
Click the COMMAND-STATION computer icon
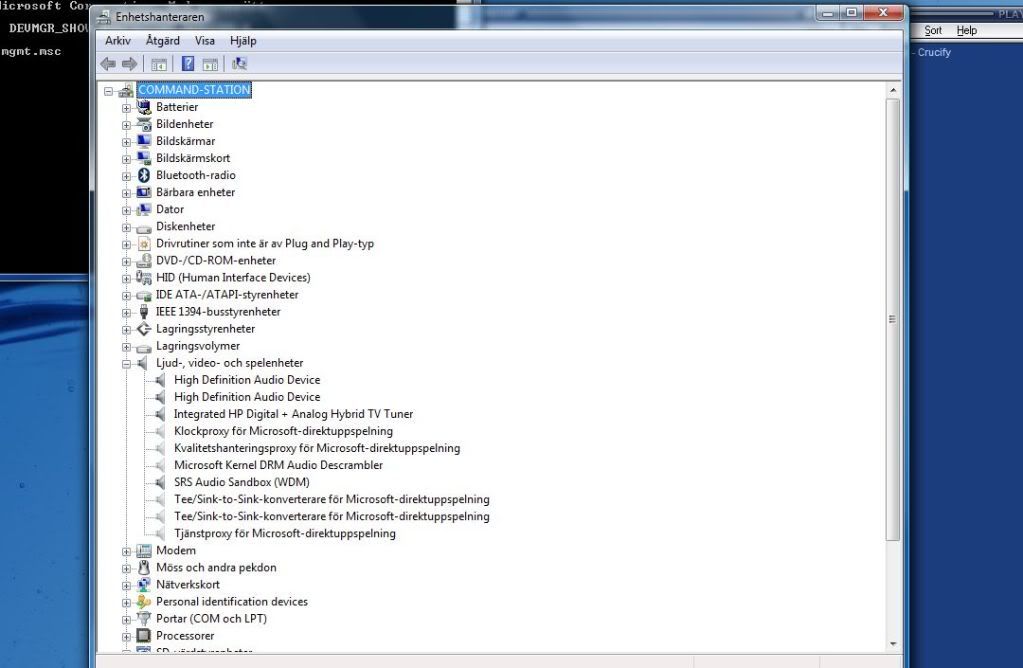tap(126, 91)
